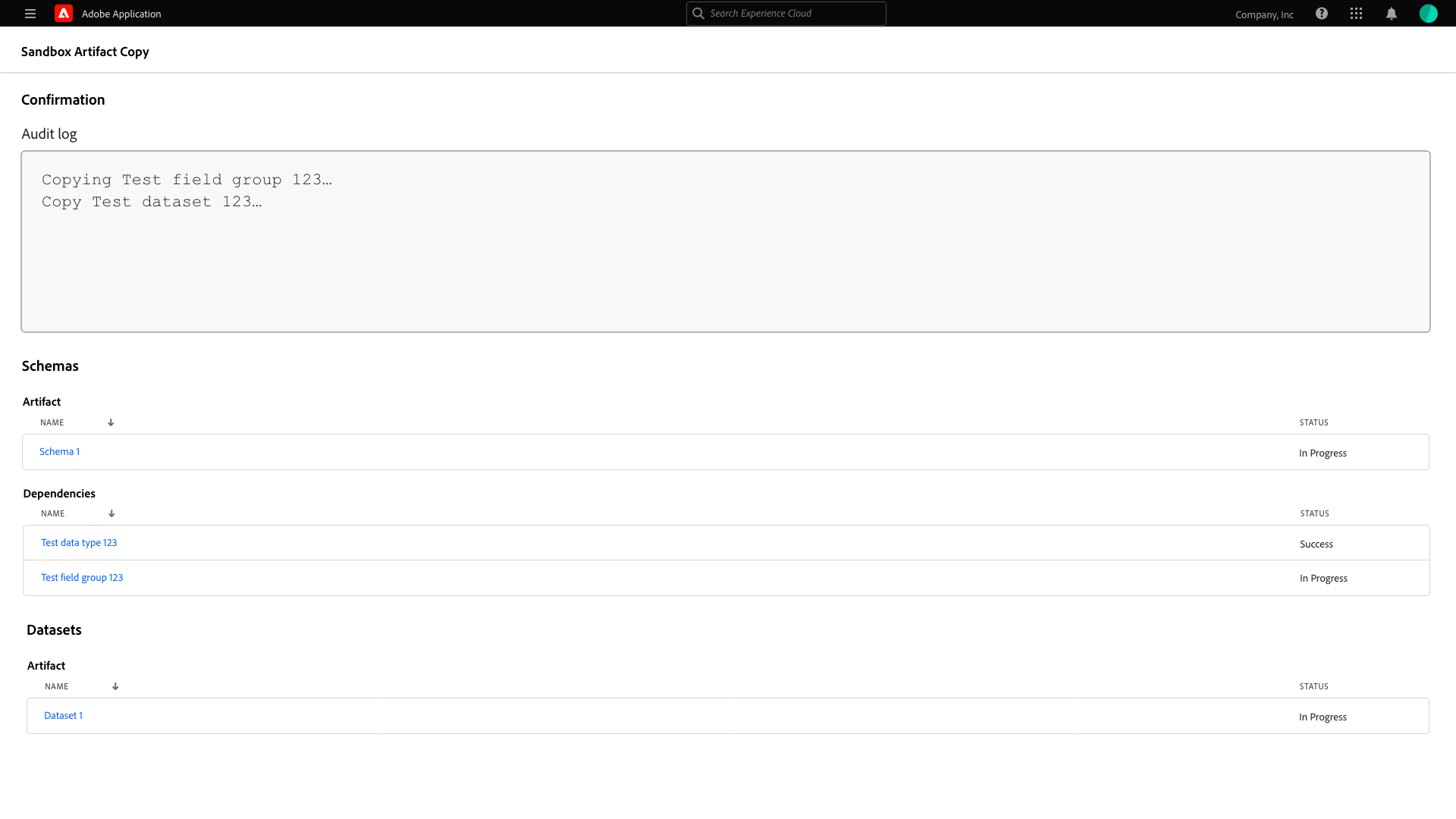Open the hamburger navigation menu

pos(30,14)
